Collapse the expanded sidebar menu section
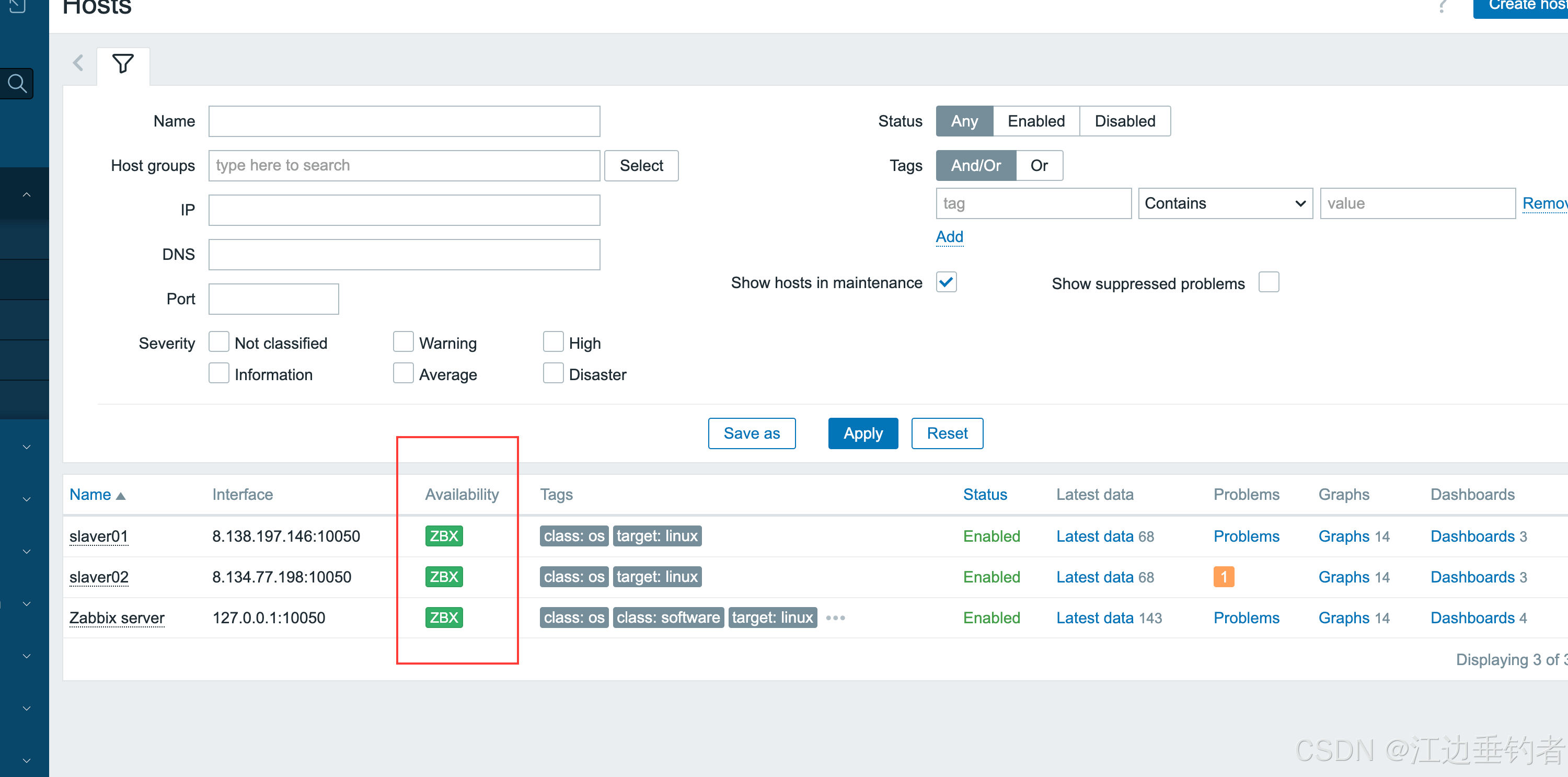Viewport: 1568px width, 777px height. (x=26, y=195)
